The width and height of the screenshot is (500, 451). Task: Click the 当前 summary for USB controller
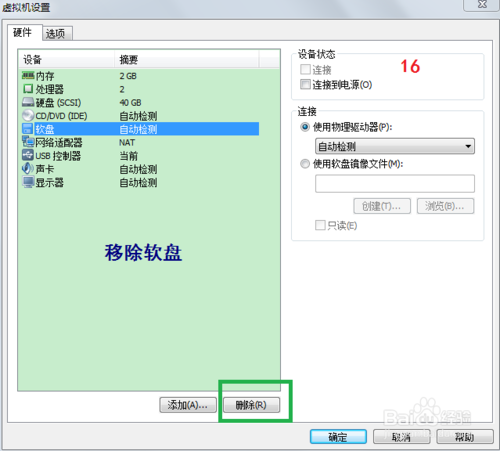[129, 156]
